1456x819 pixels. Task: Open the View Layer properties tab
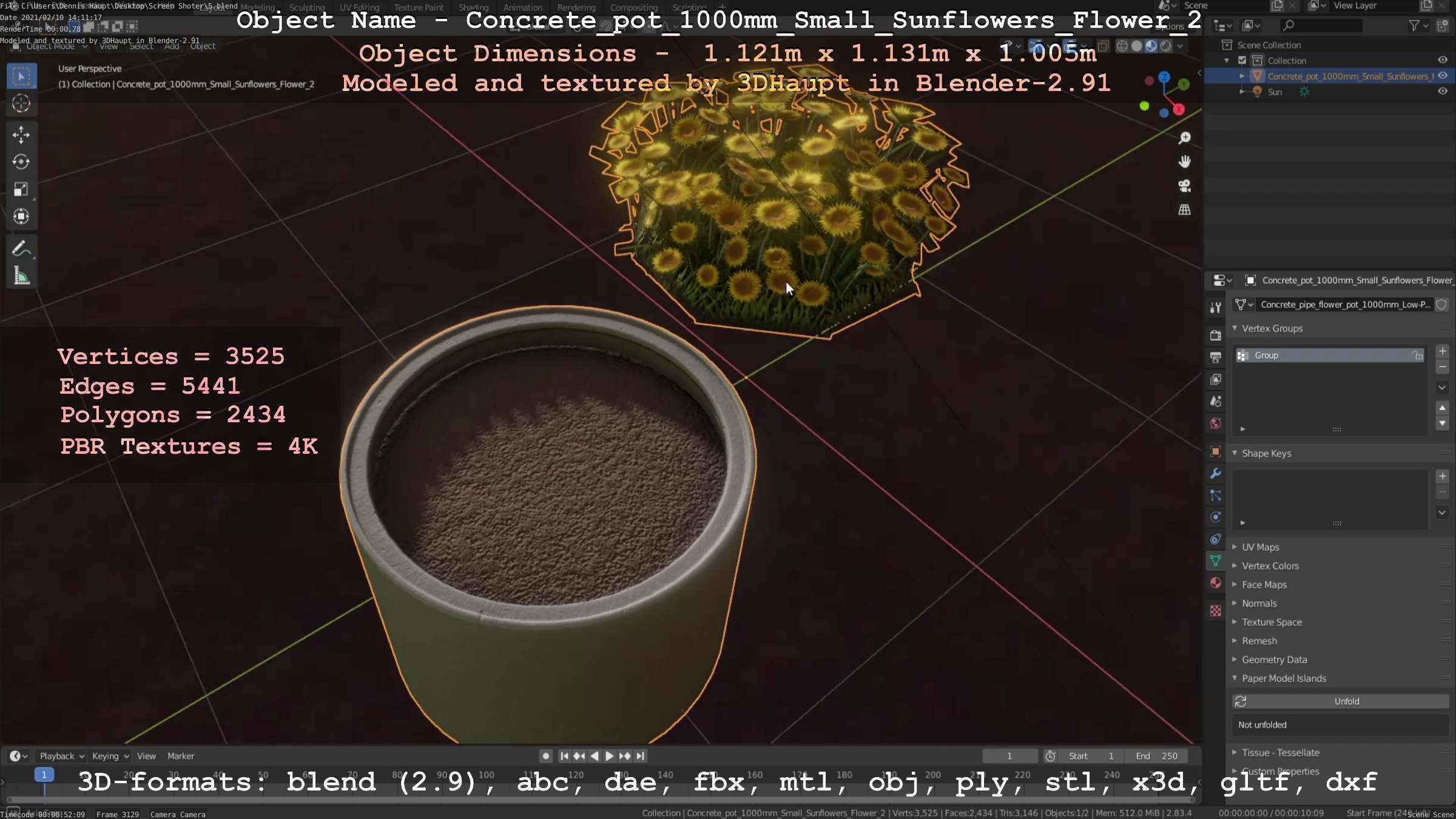1215,380
